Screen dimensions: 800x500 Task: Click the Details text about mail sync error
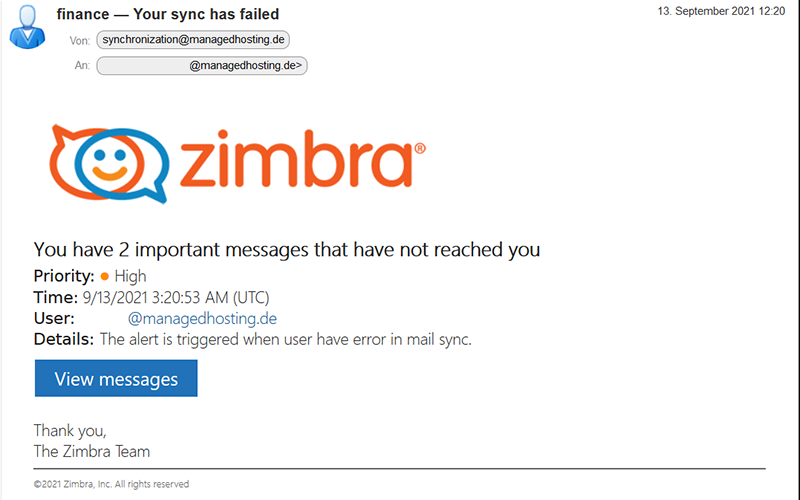pyautogui.click(x=285, y=339)
